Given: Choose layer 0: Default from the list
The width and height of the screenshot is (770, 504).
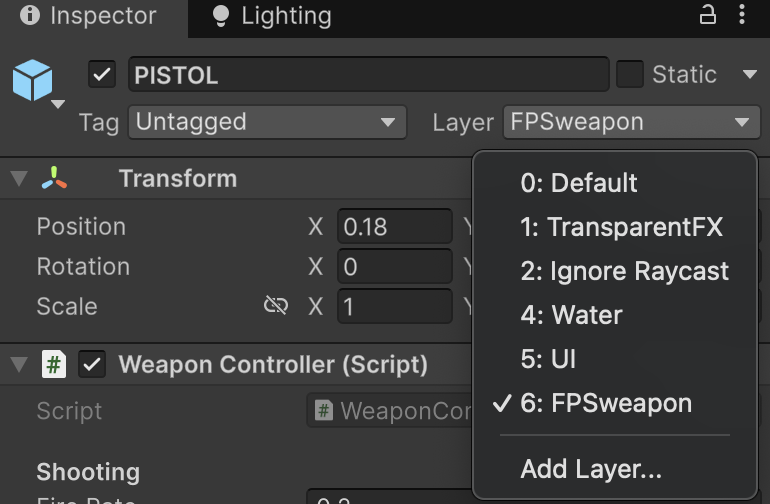Looking at the screenshot, I should tap(579, 183).
